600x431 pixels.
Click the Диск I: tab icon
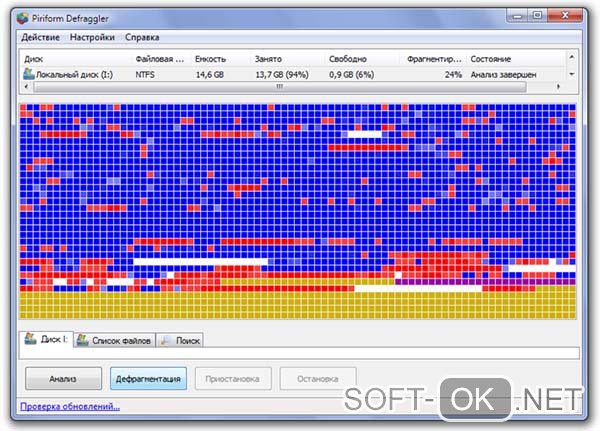tap(31, 339)
